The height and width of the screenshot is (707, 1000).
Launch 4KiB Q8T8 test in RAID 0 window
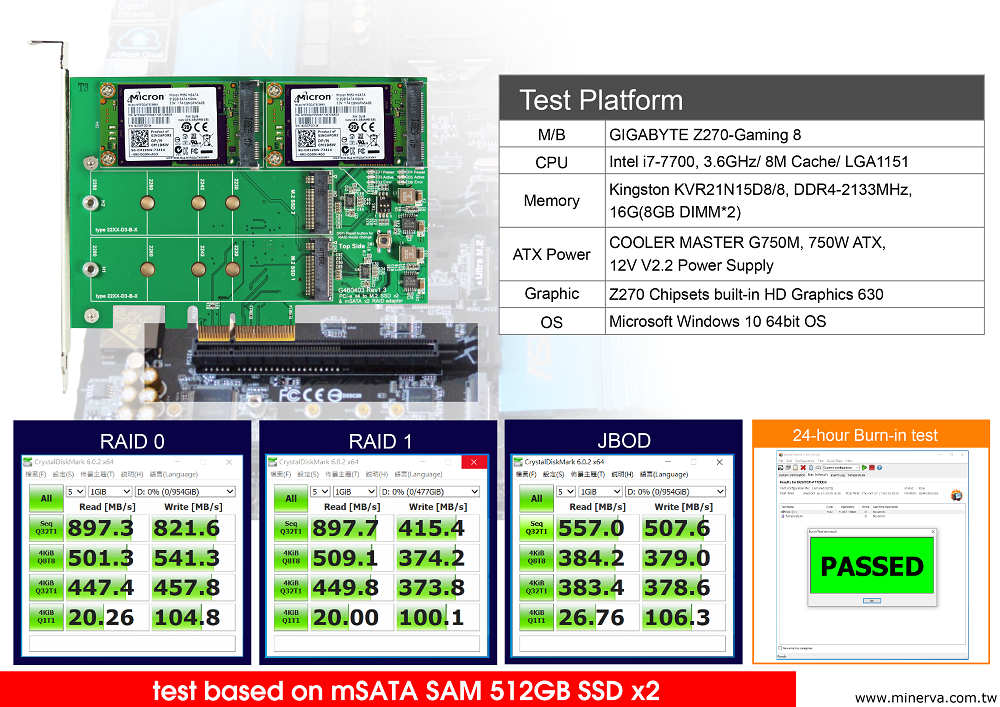(46, 558)
